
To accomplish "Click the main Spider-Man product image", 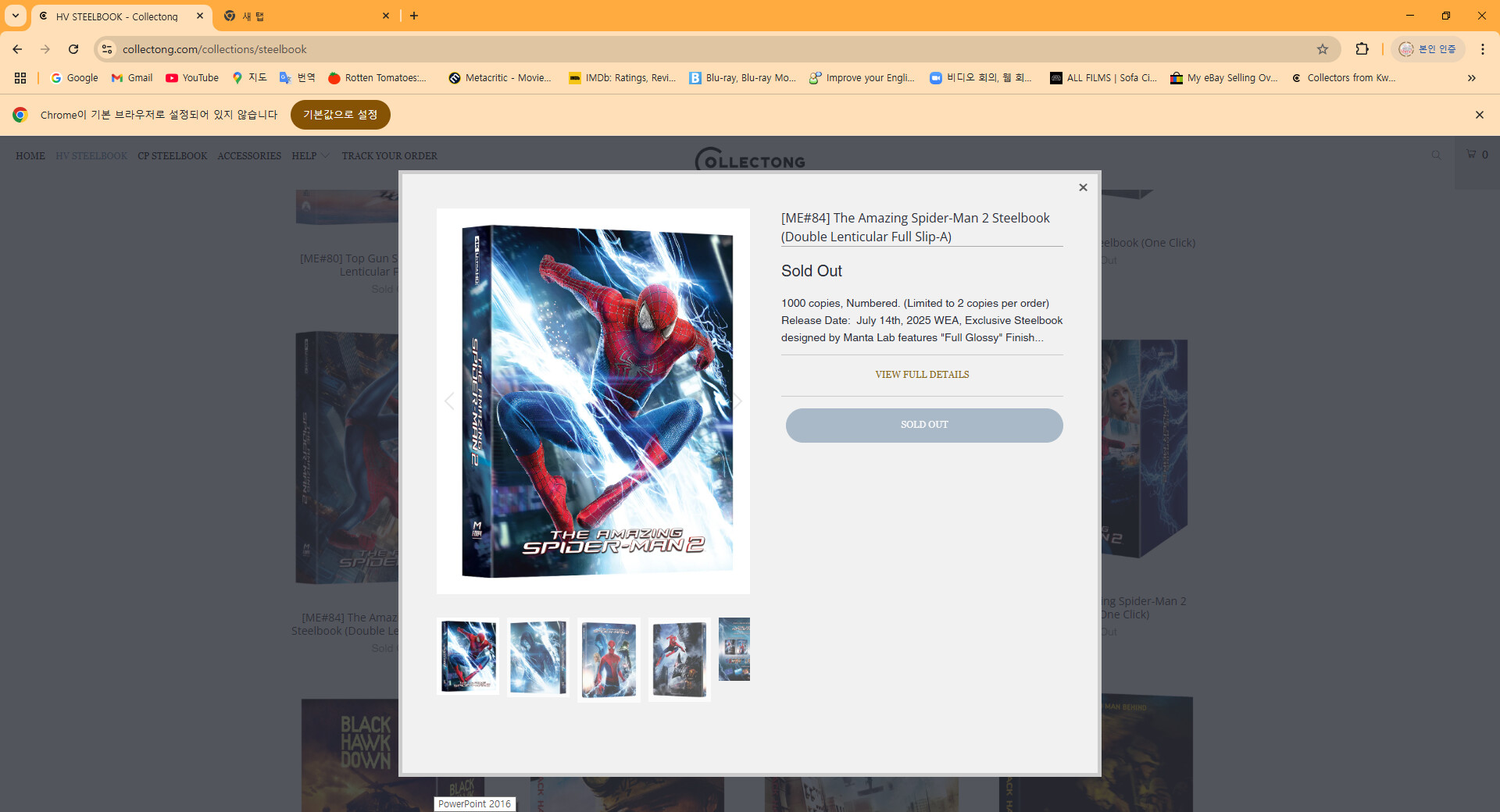I will 593,401.
